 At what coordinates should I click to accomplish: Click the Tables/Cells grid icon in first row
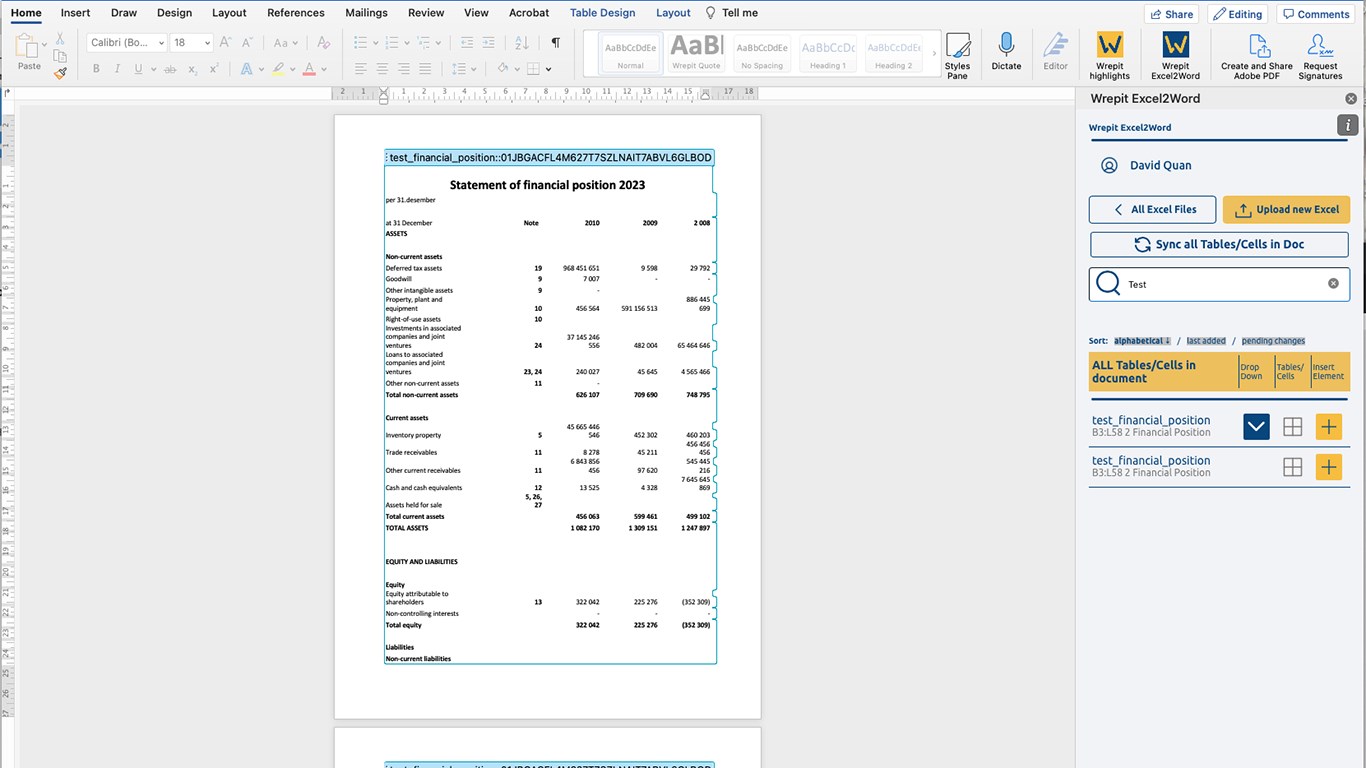coord(1292,427)
